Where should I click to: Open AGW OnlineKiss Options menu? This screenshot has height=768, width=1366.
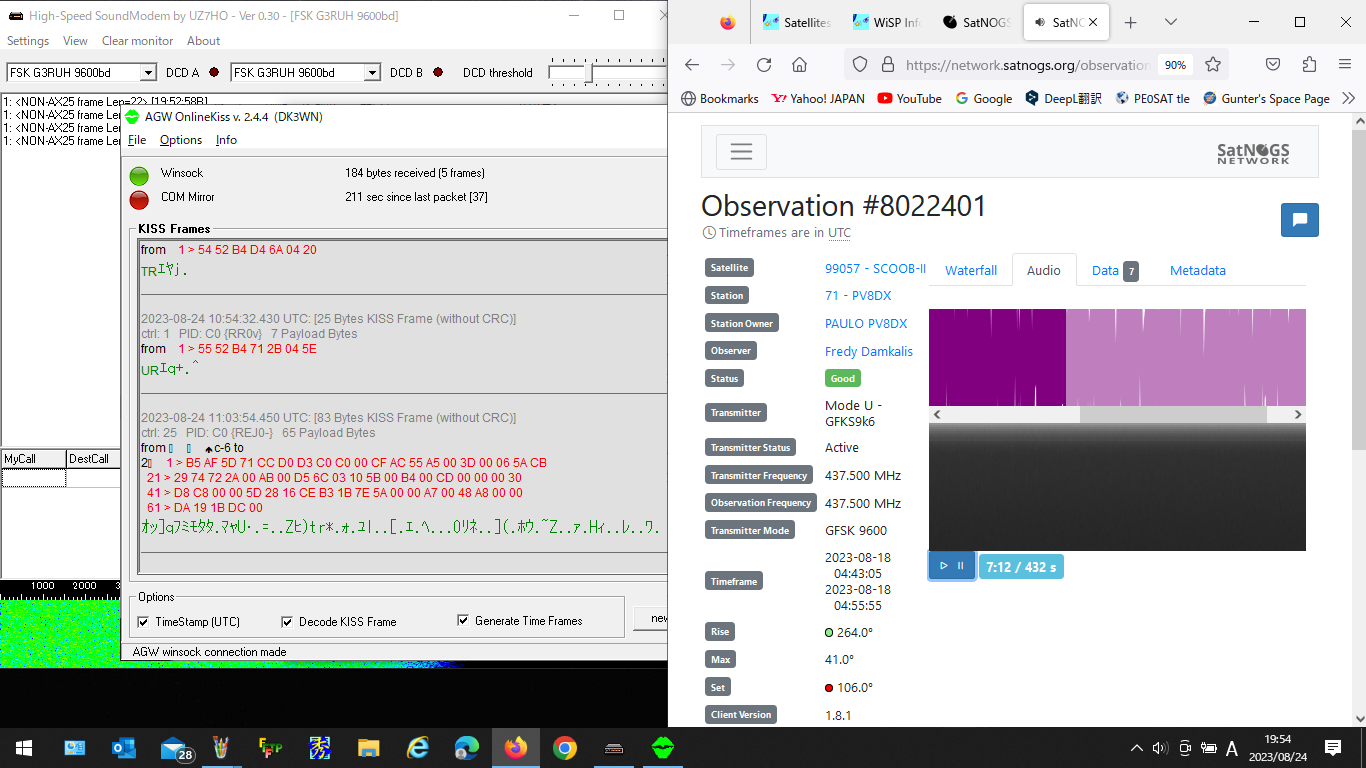pos(181,140)
